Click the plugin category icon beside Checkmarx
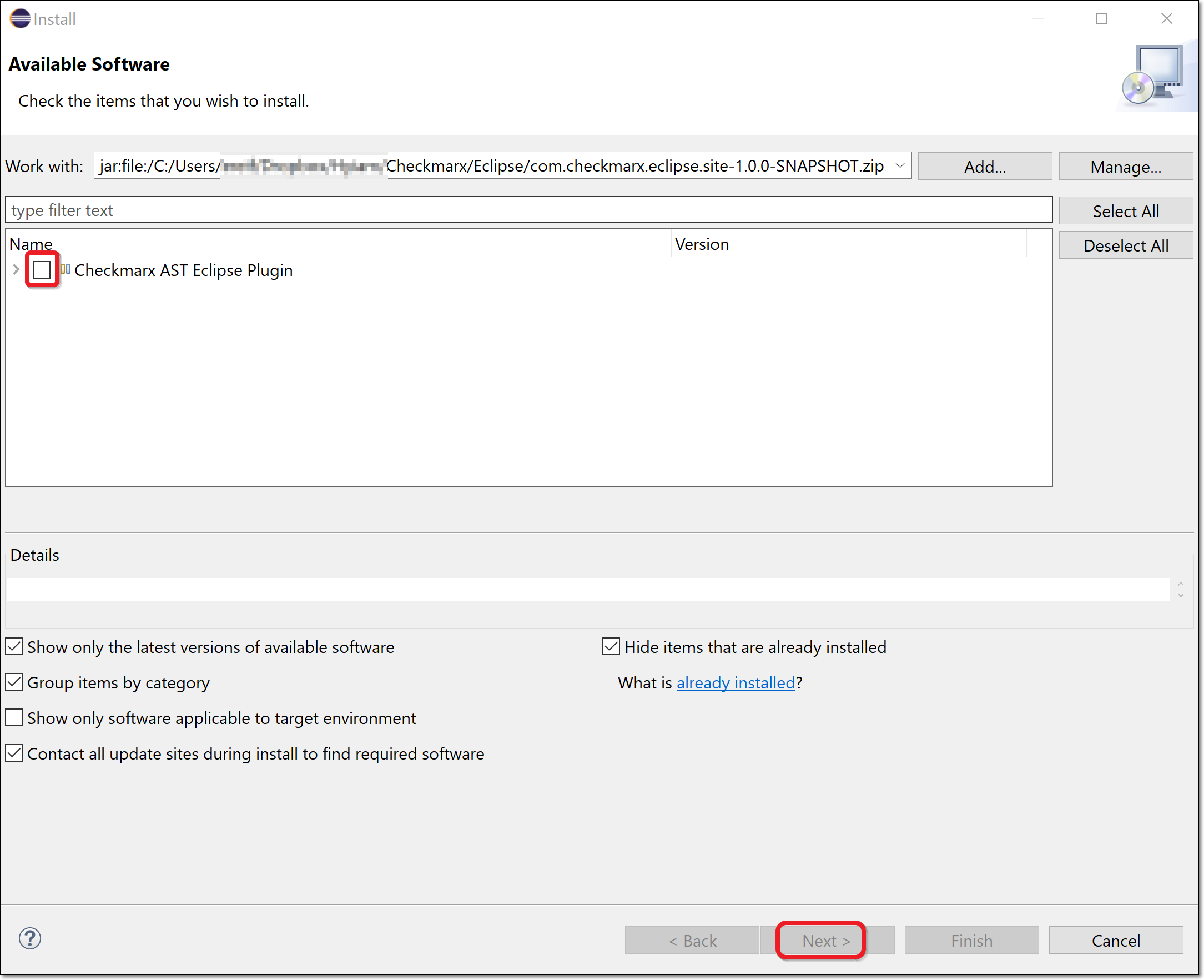1204x980 pixels. click(66, 269)
